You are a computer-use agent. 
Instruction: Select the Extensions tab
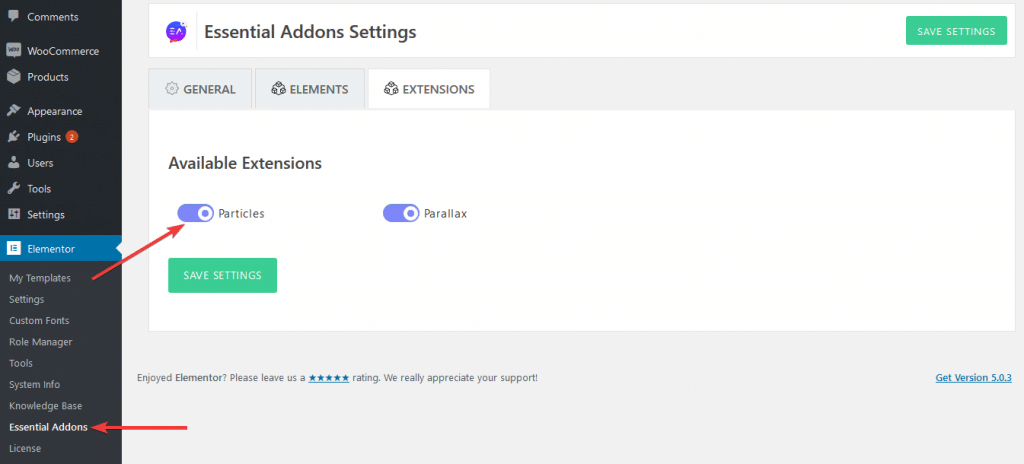click(429, 89)
